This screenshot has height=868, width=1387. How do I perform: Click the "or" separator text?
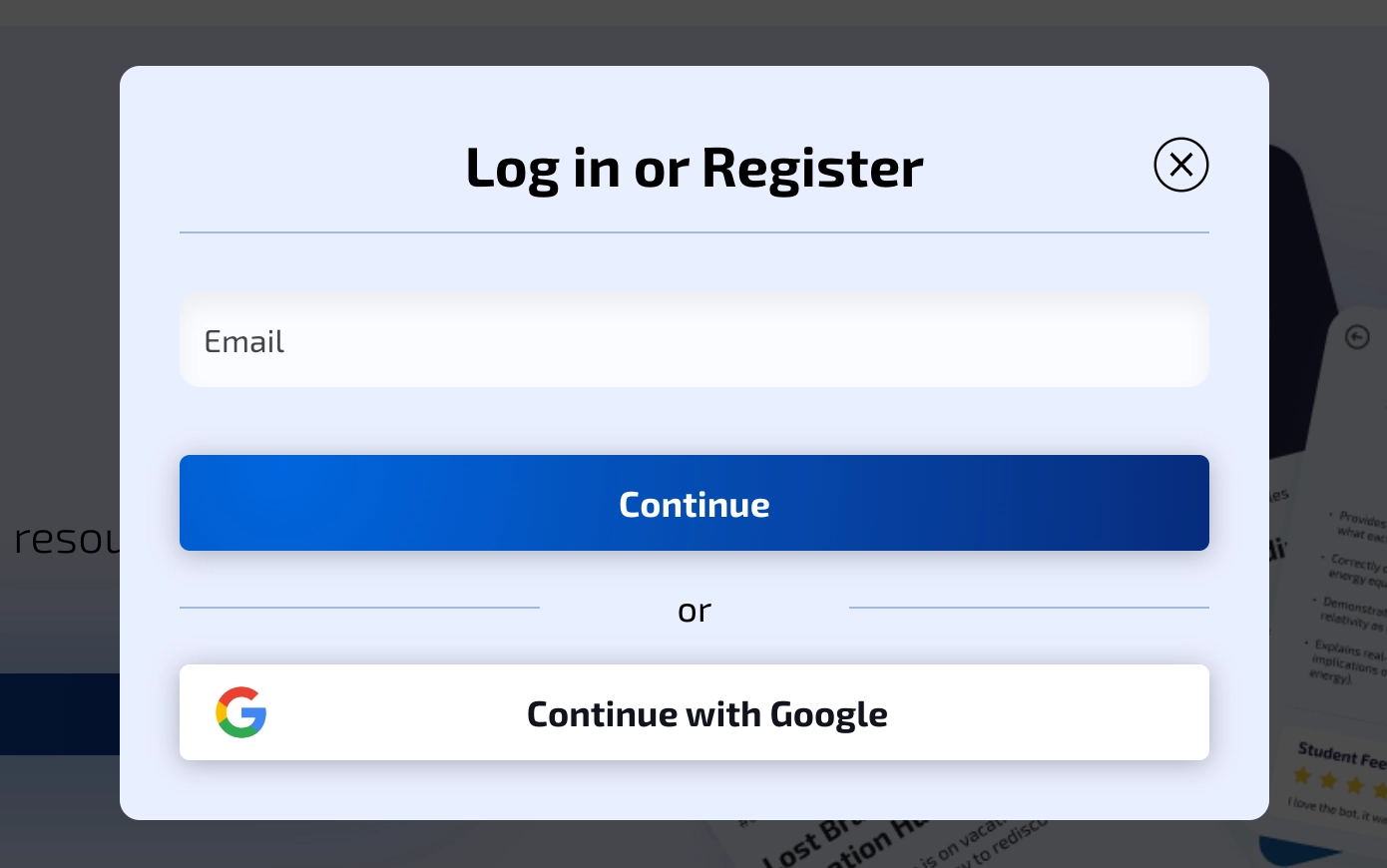click(x=694, y=610)
